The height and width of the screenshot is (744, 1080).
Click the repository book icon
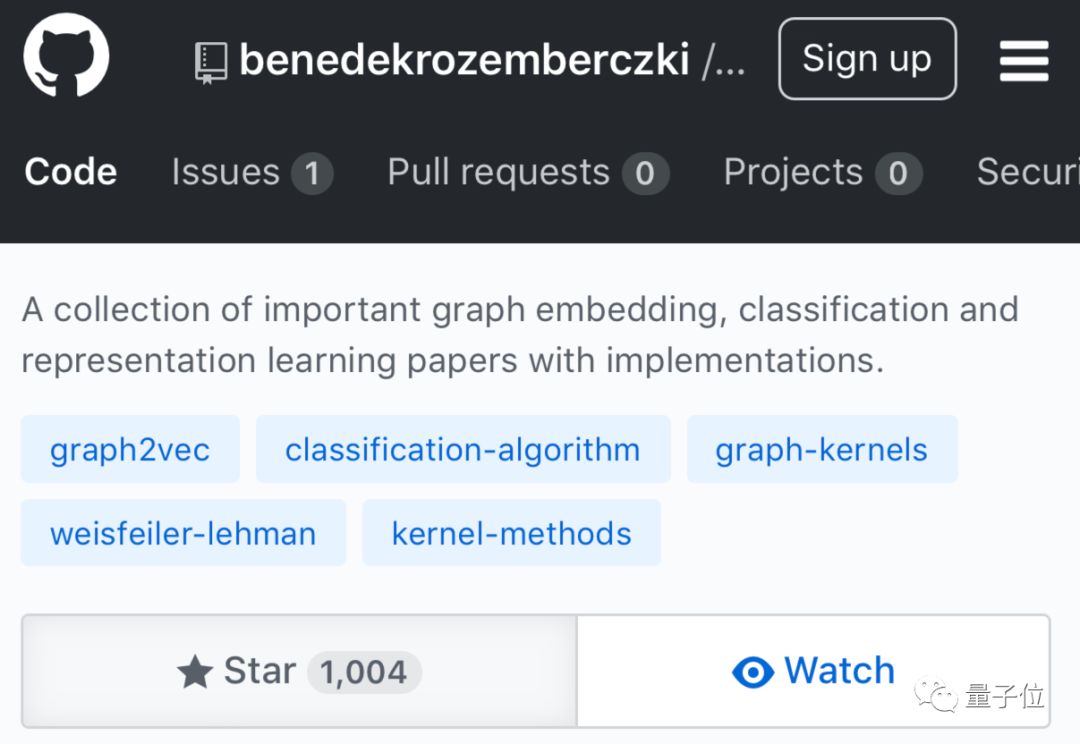click(212, 62)
